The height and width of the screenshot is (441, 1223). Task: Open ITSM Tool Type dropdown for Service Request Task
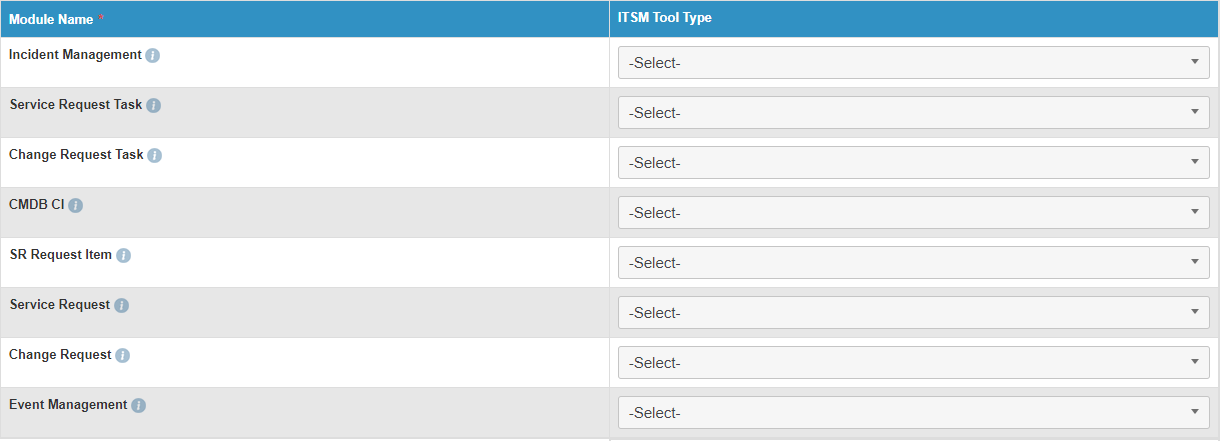[x=913, y=113]
